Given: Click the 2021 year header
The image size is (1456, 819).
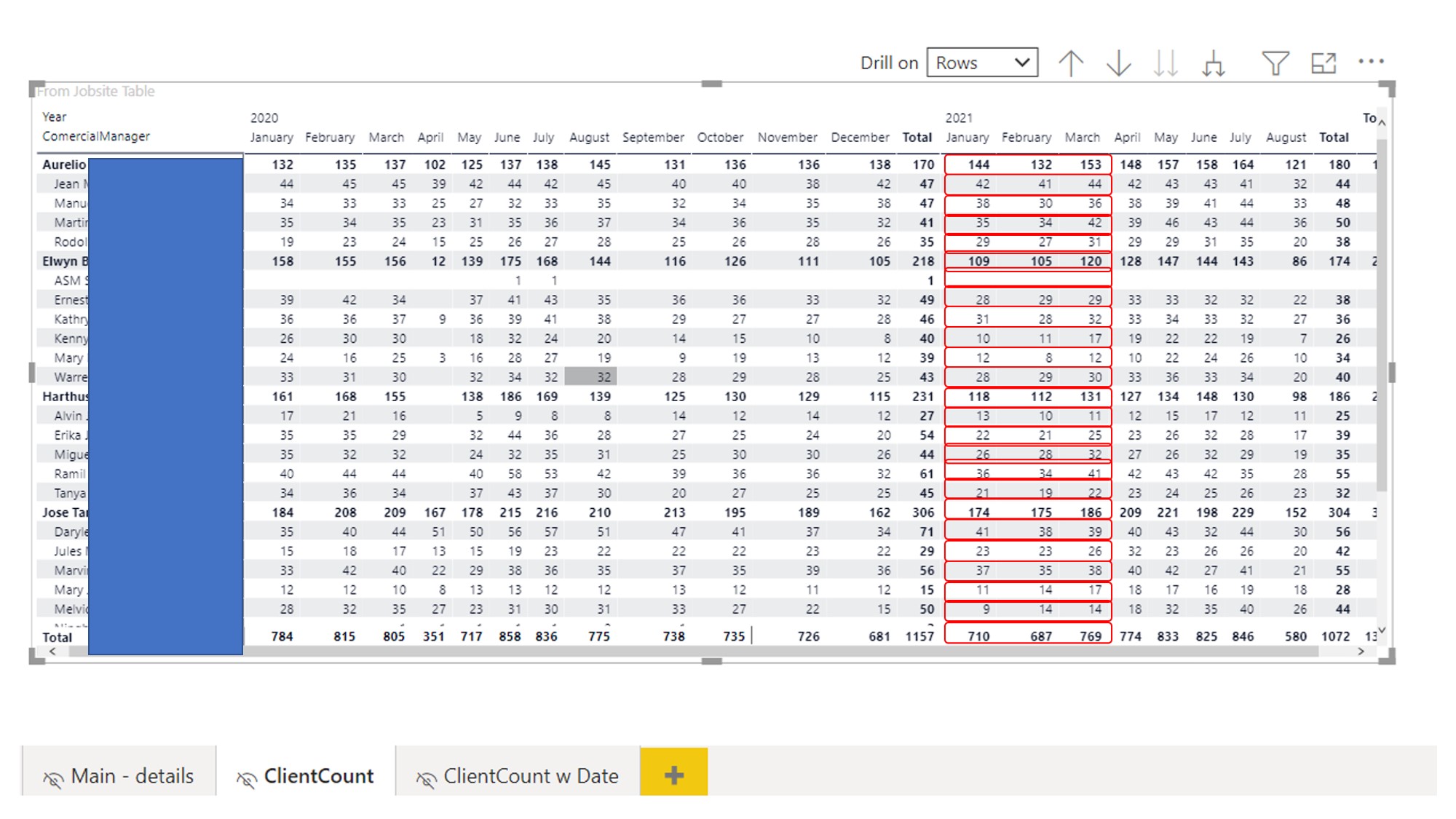Looking at the screenshot, I should (x=959, y=118).
